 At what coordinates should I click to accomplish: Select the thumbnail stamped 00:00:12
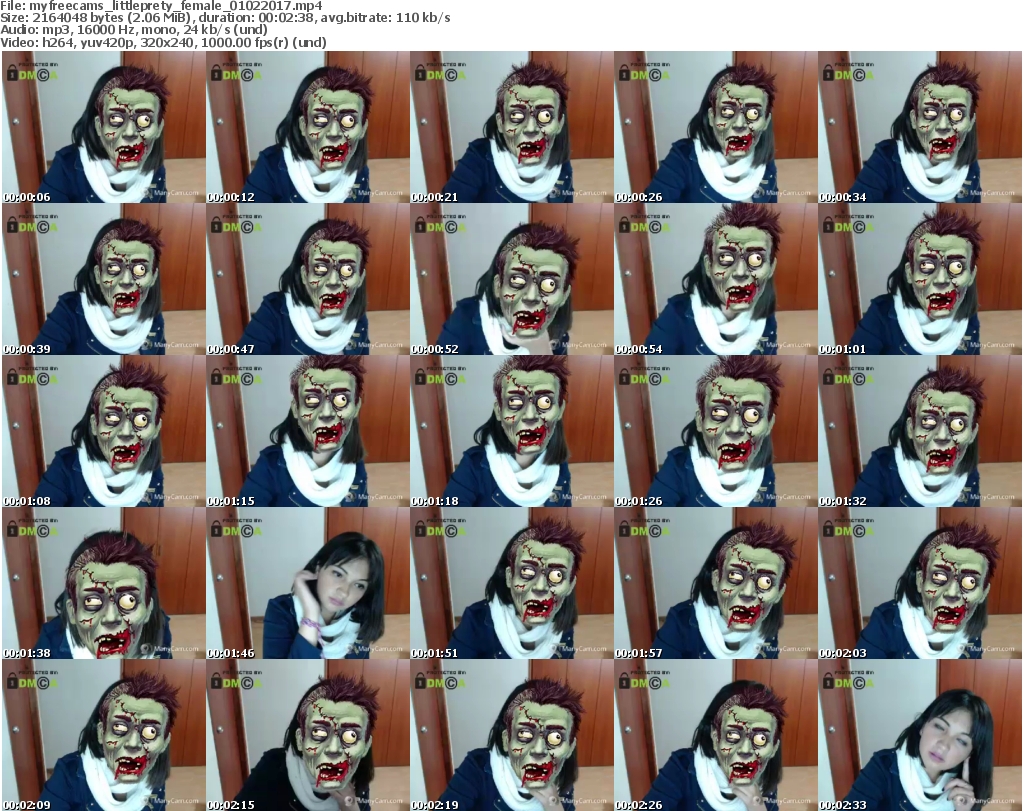[308, 127]
